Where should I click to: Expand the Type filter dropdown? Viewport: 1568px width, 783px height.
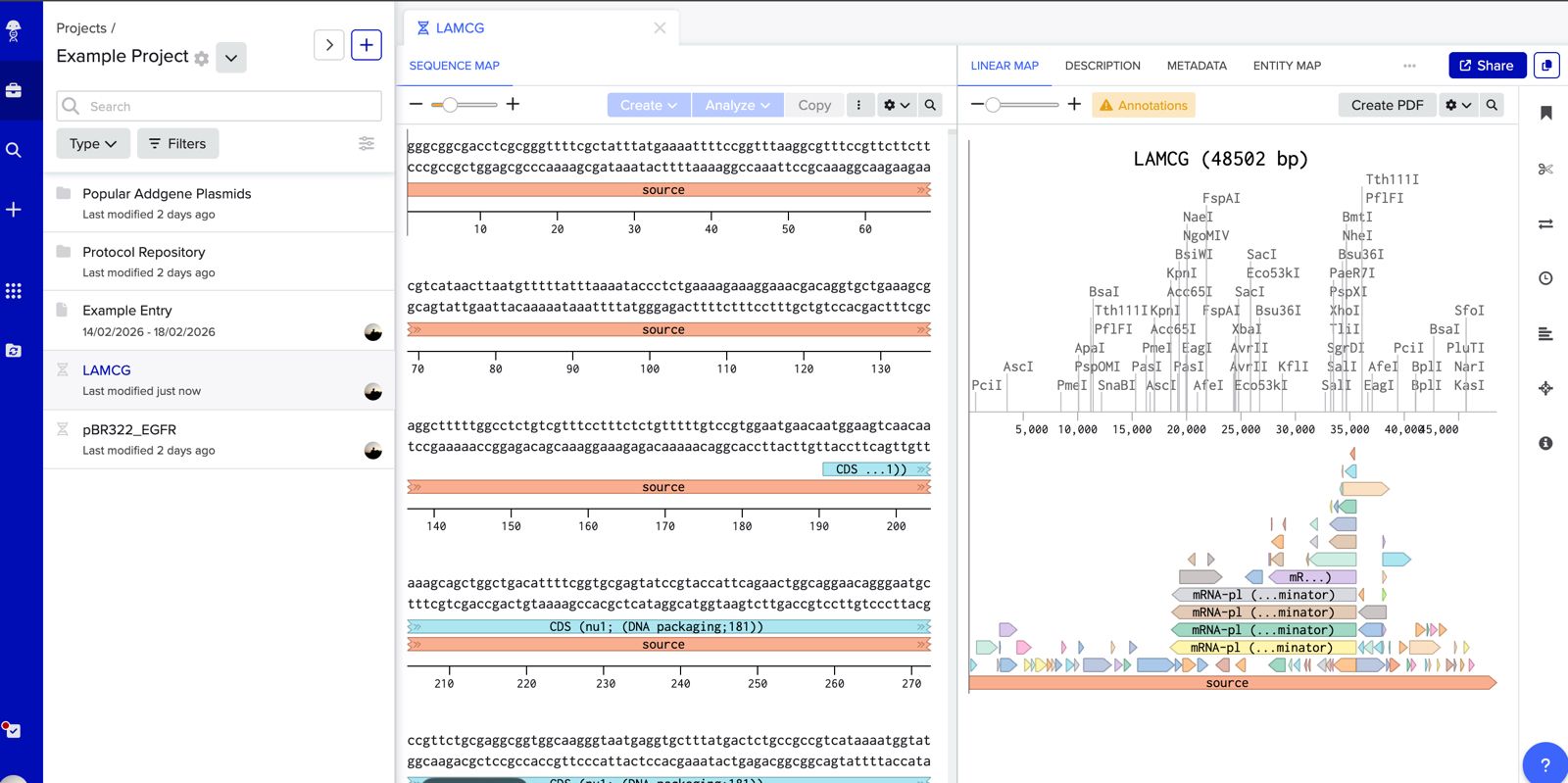pyautogui.click(x=93, y=143)
